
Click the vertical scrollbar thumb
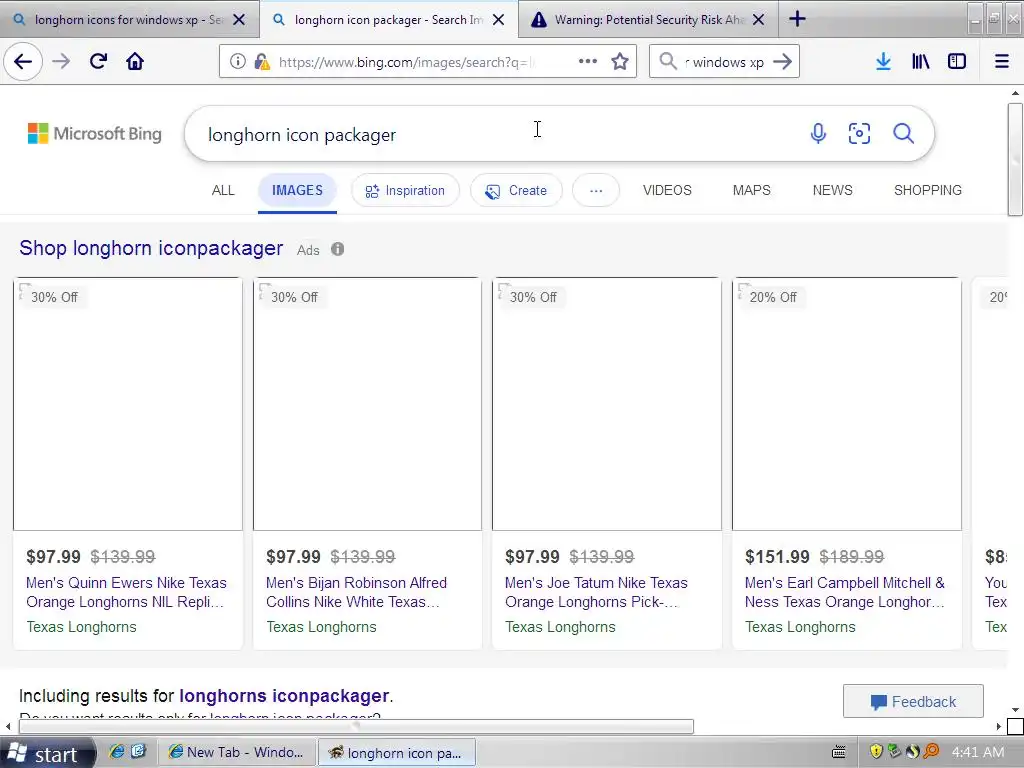[1015, 159]
